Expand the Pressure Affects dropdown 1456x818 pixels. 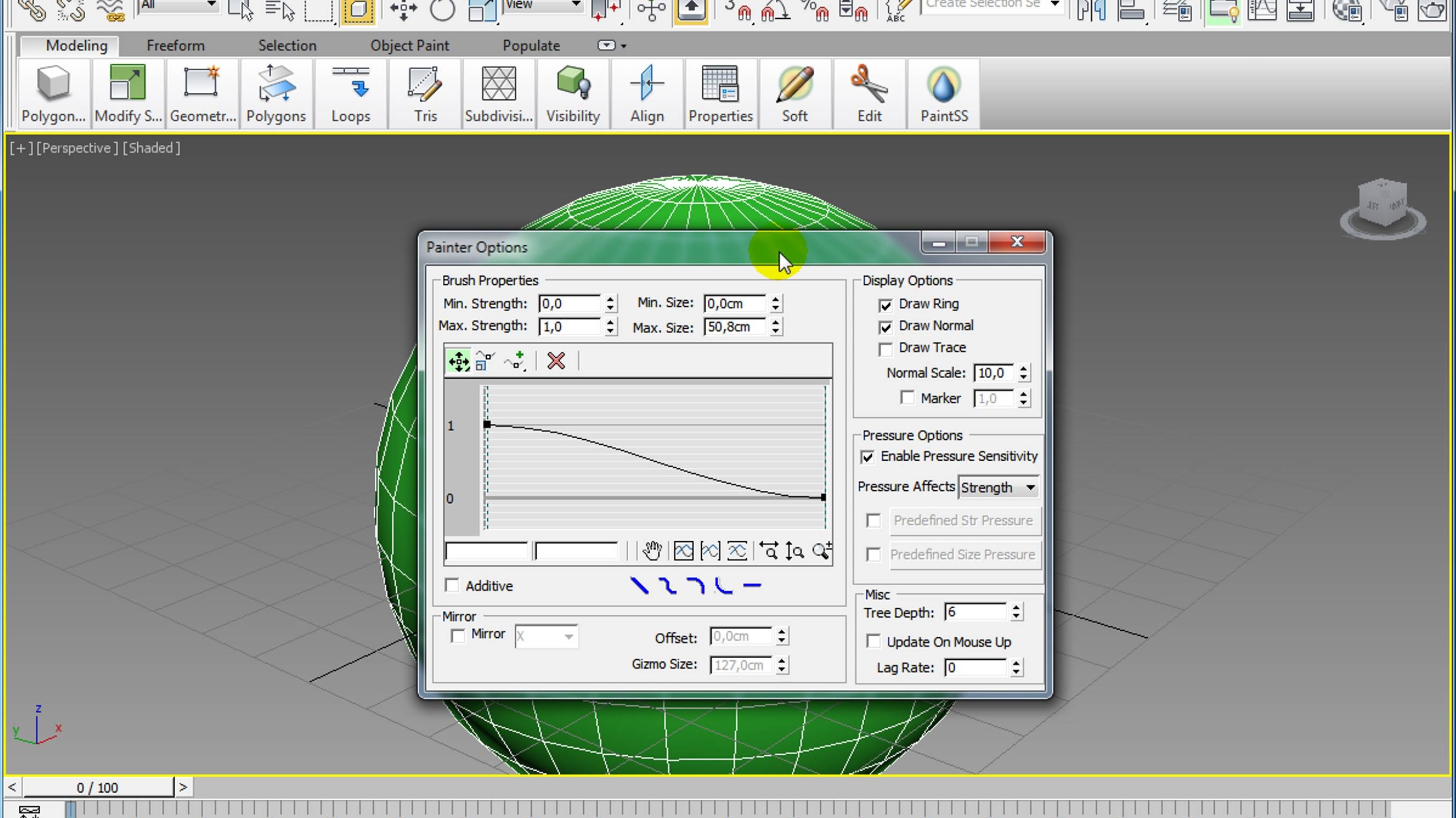point(1028,487)
